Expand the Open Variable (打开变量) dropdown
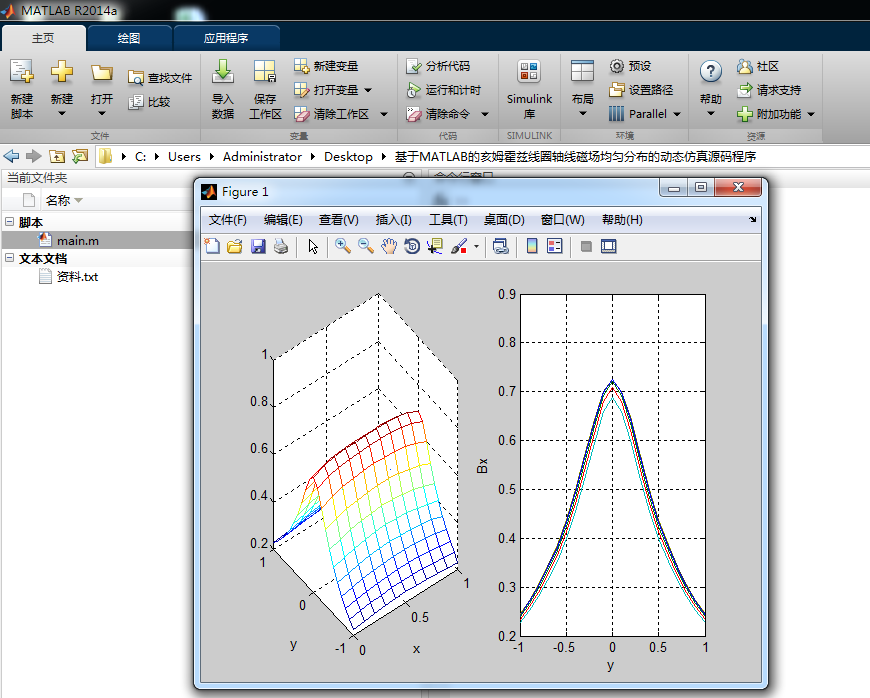 (x=368, y=90)
